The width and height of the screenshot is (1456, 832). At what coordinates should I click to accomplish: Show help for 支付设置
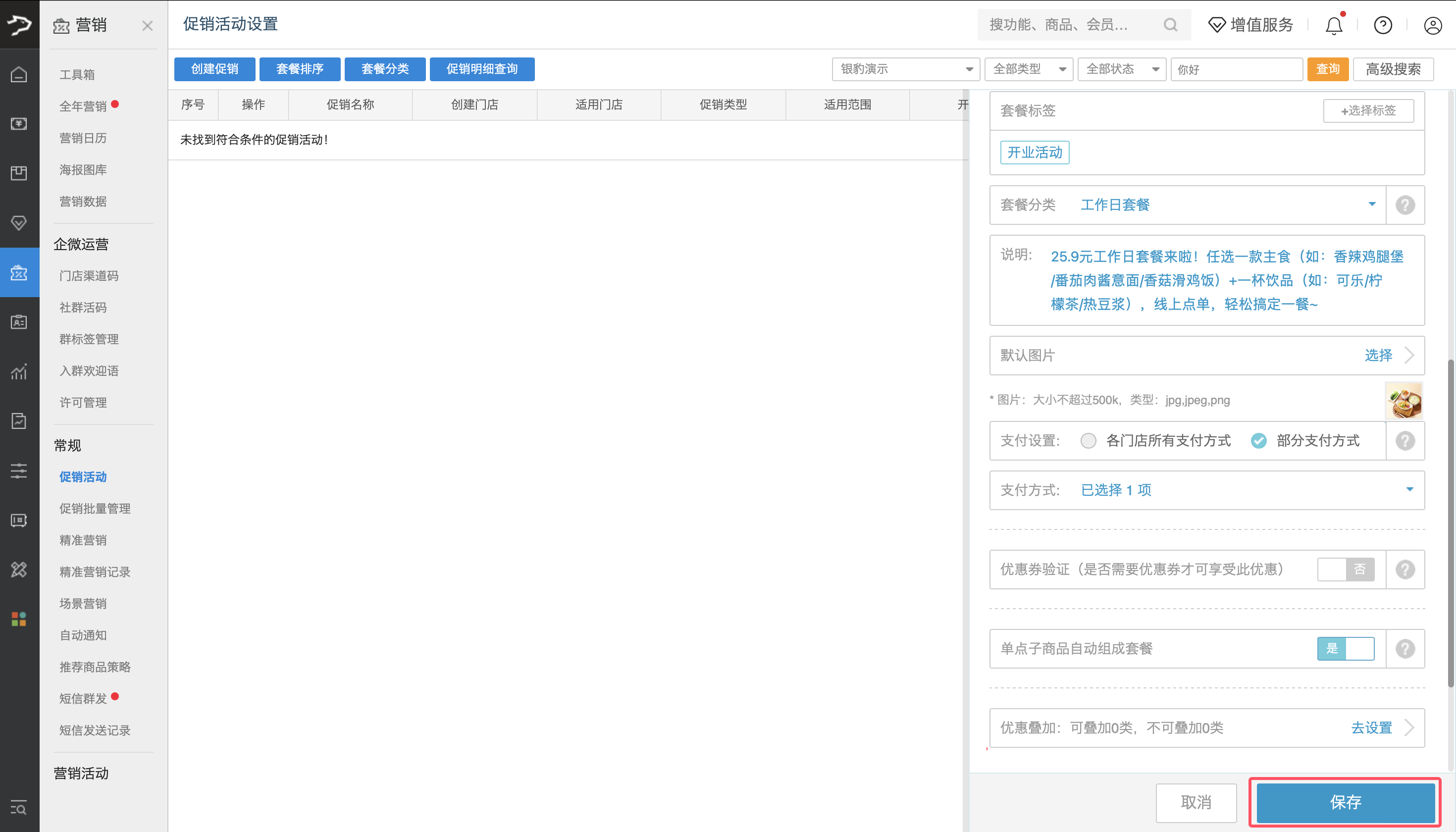click(1405, 441)
